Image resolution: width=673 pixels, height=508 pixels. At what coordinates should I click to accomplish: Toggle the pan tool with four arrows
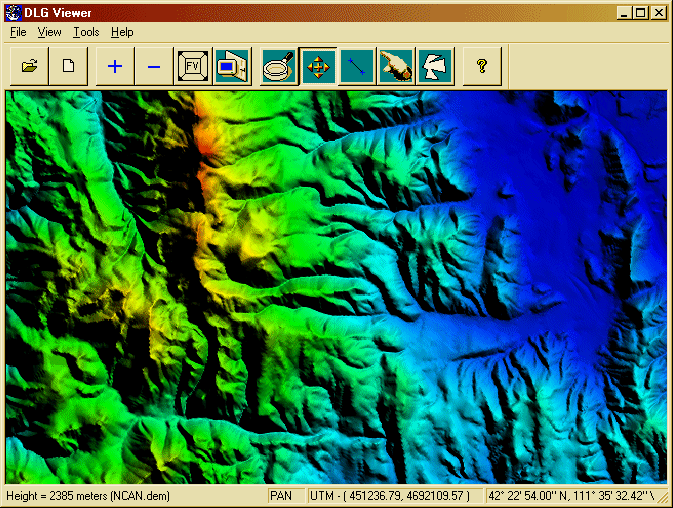coord(317,67)
